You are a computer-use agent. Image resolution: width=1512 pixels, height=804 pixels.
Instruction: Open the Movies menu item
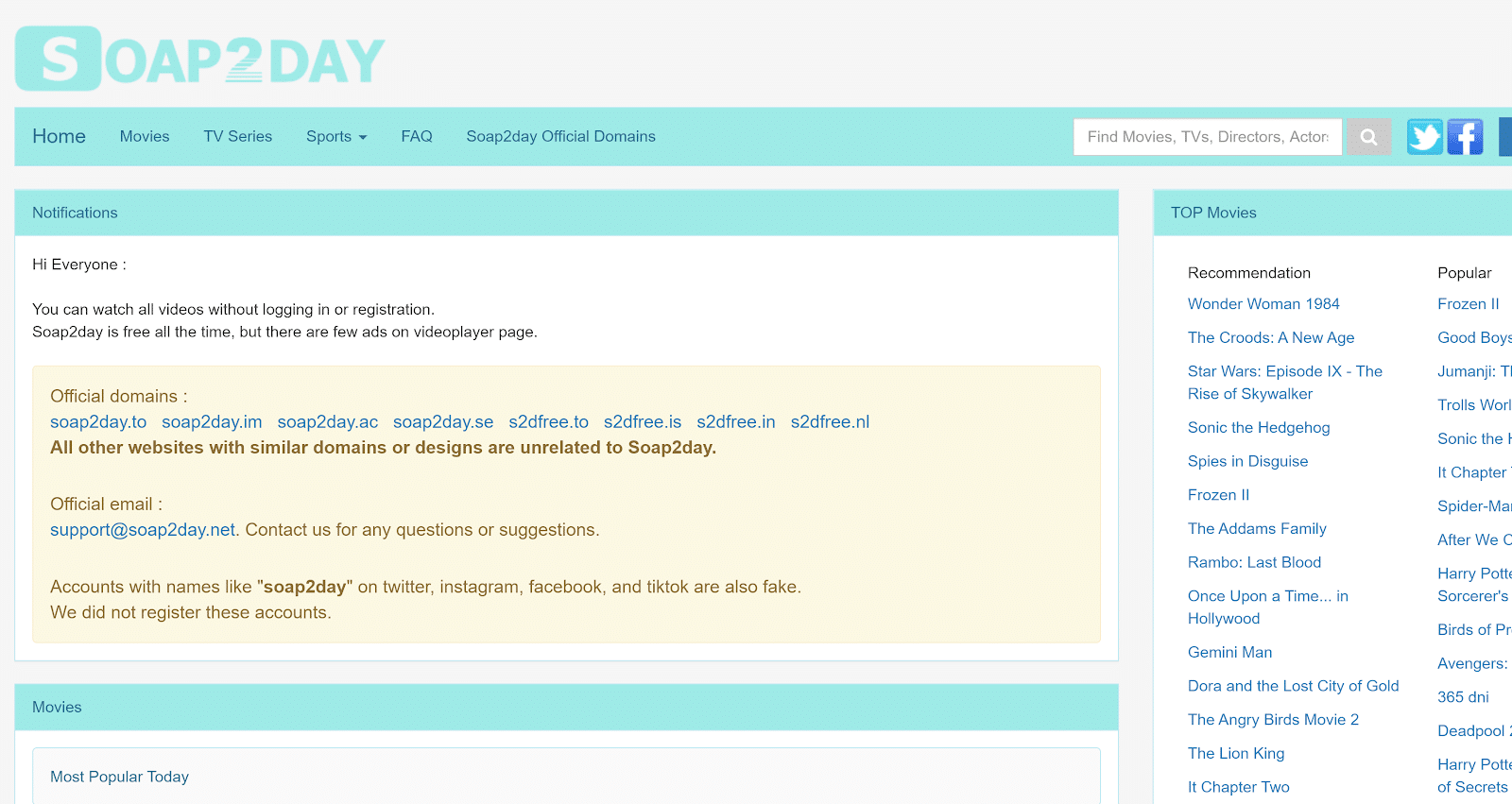145,136
